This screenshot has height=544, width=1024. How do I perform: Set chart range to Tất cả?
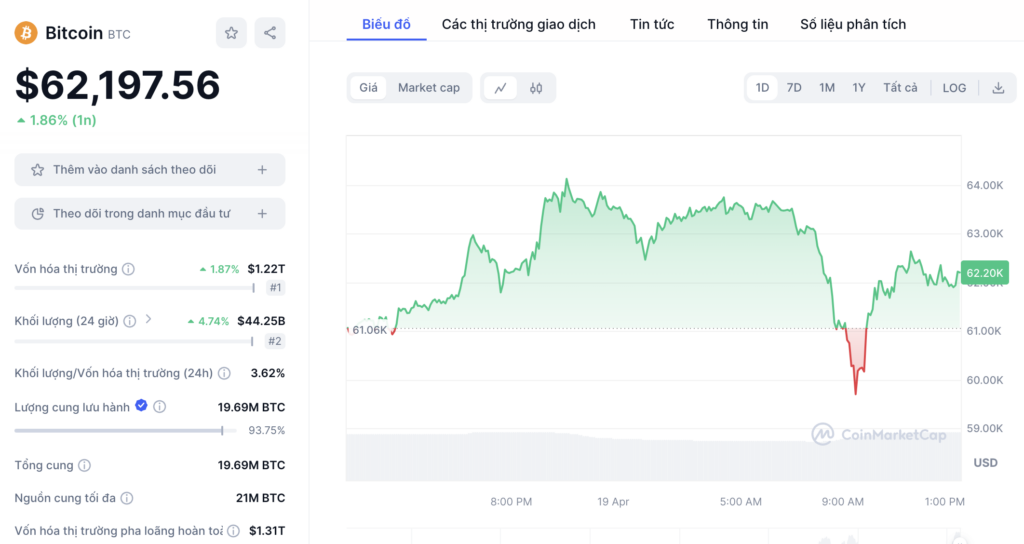click(900, 88)
